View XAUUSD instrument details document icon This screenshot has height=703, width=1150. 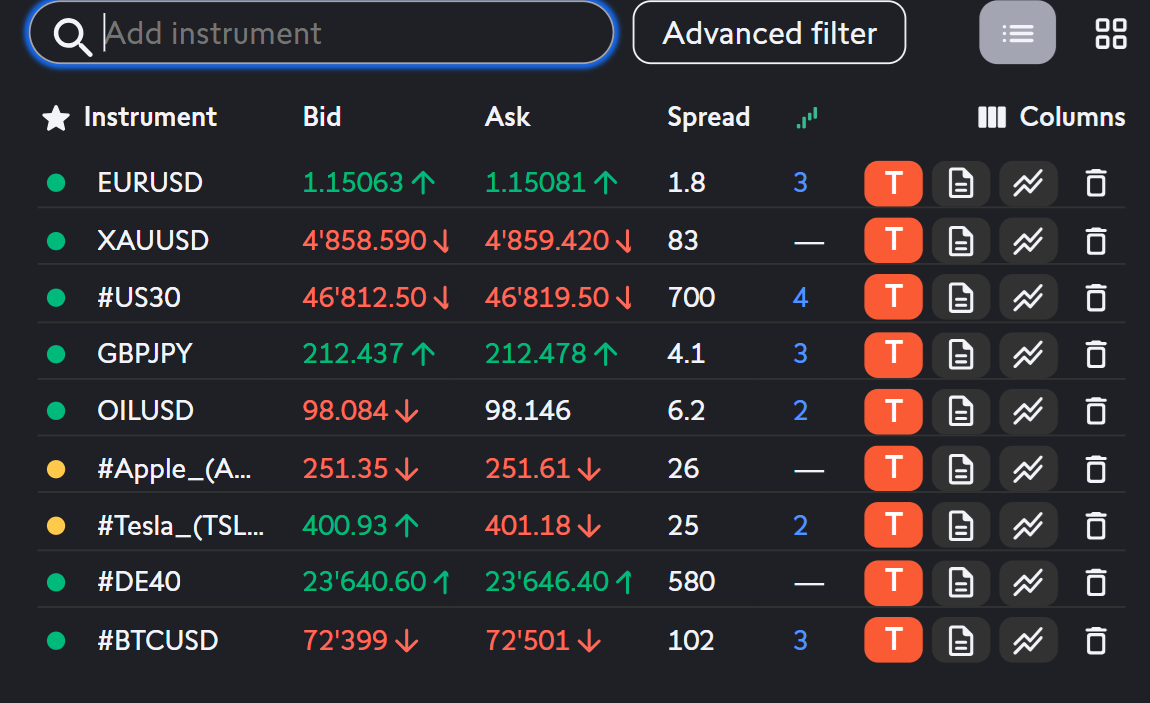coord(961,240)
